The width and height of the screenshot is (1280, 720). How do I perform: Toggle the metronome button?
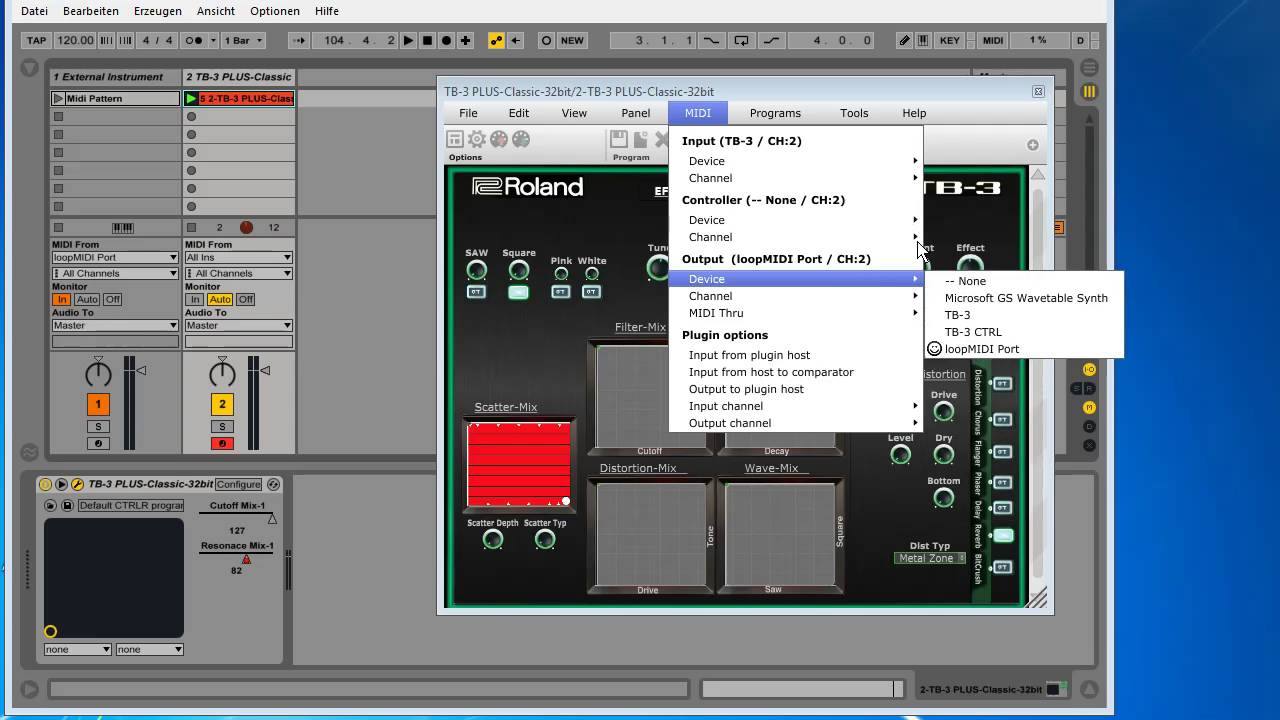point(195,40)
